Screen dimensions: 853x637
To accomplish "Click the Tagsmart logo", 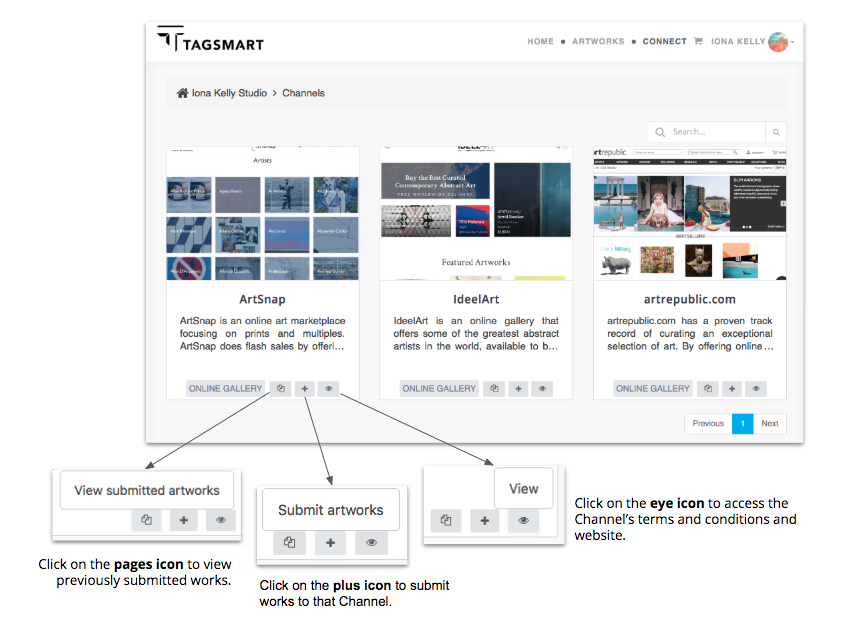I will tap(210, 39).
